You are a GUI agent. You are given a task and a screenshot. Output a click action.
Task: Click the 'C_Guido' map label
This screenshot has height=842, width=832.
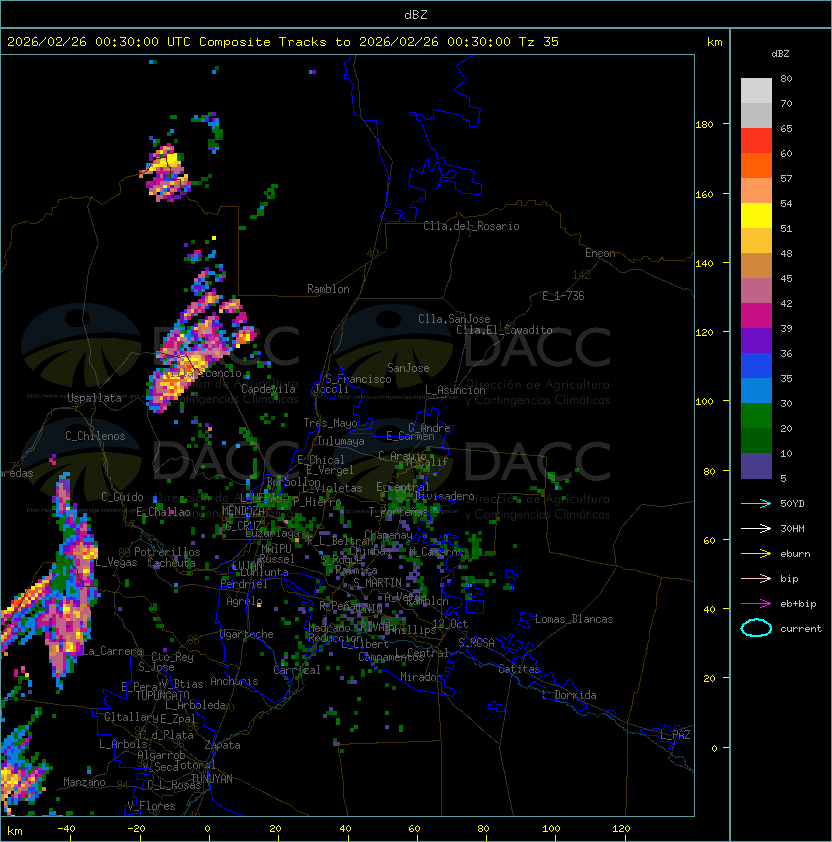(x=122, y=497)
